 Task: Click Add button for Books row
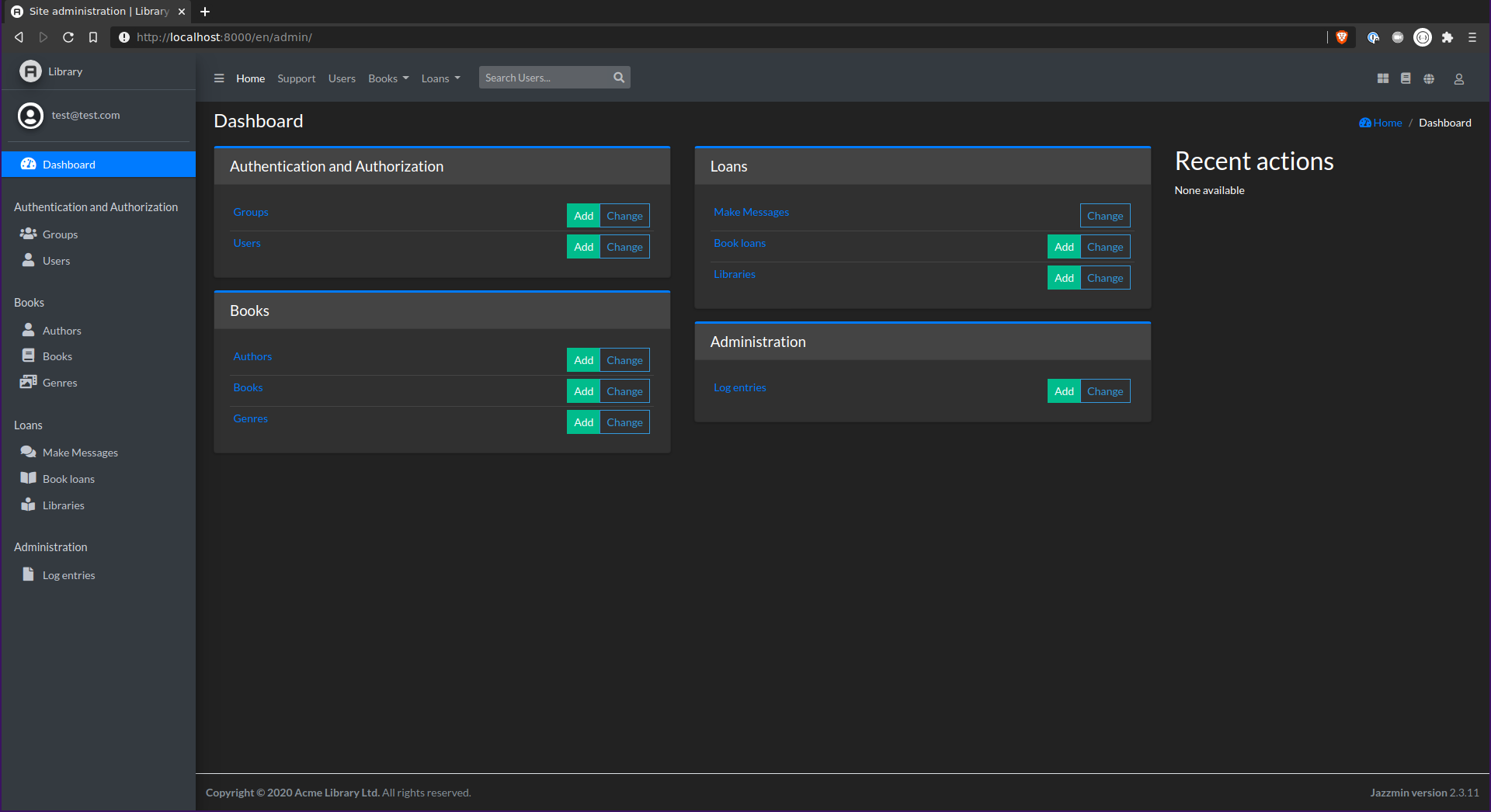point(583,391)
